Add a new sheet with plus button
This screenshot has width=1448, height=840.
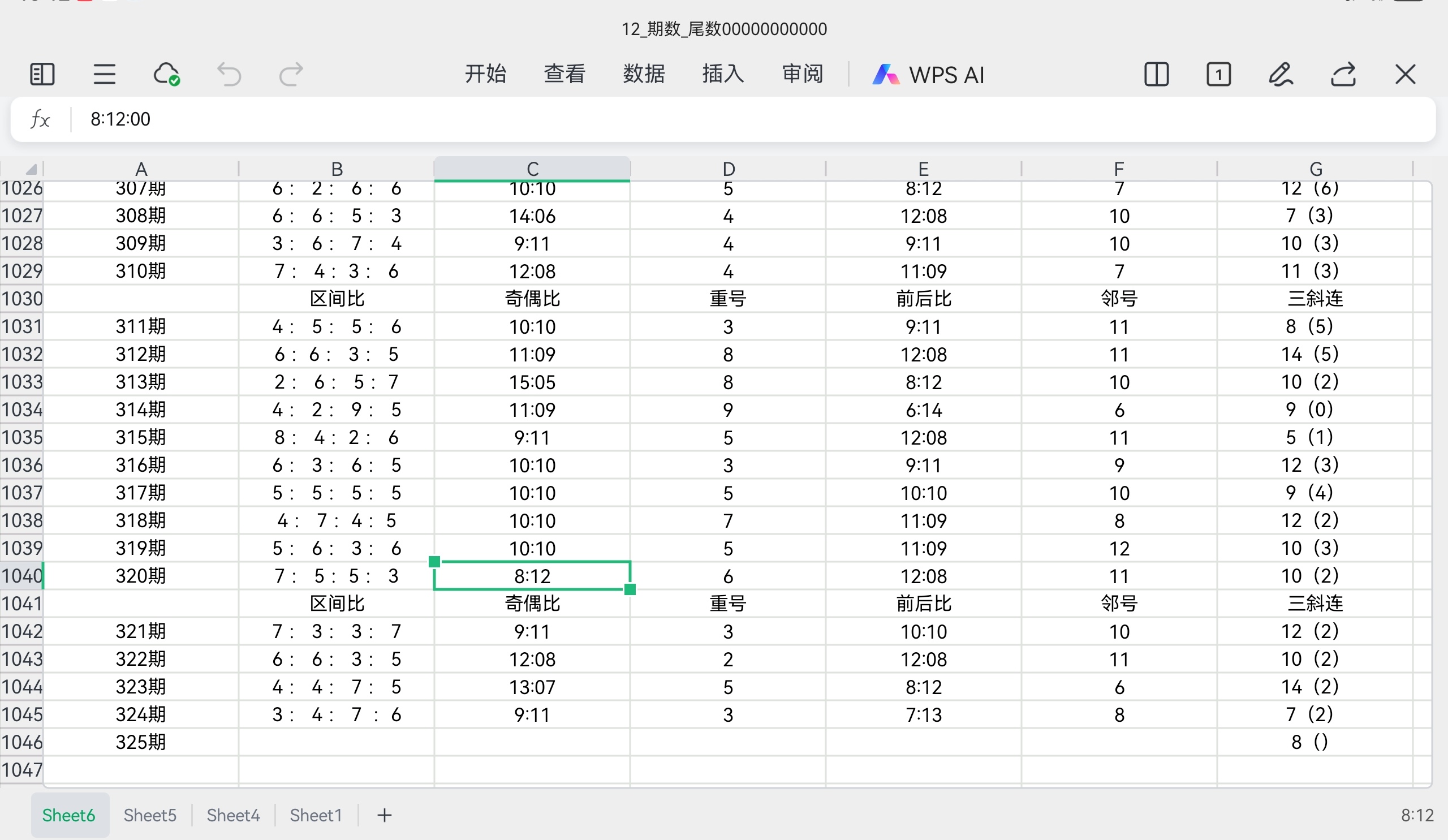click(385, 815)
